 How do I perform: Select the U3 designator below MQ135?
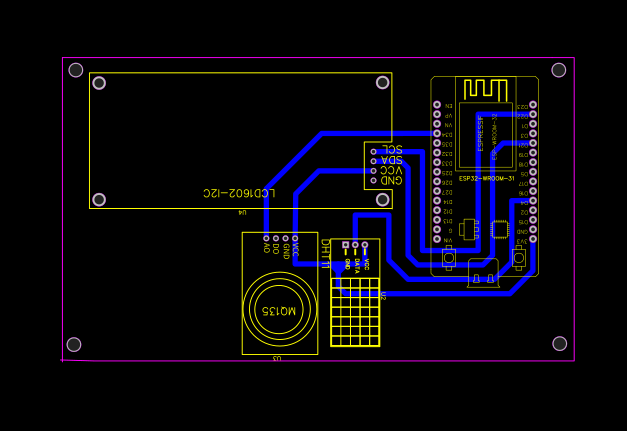[277, 359]
